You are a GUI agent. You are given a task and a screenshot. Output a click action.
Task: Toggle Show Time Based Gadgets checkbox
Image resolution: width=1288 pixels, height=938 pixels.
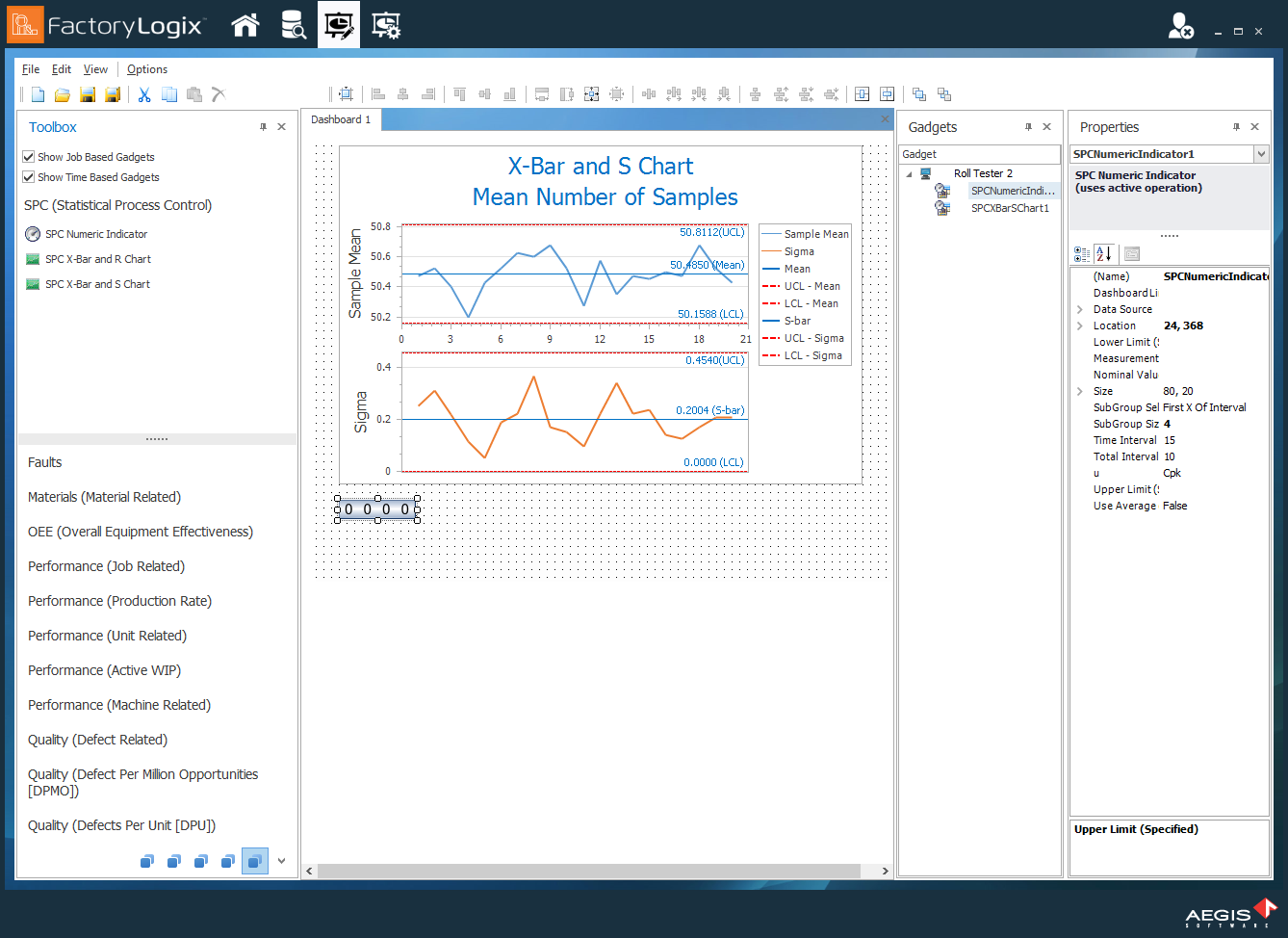pyautogui.click(x=29, y=177)
